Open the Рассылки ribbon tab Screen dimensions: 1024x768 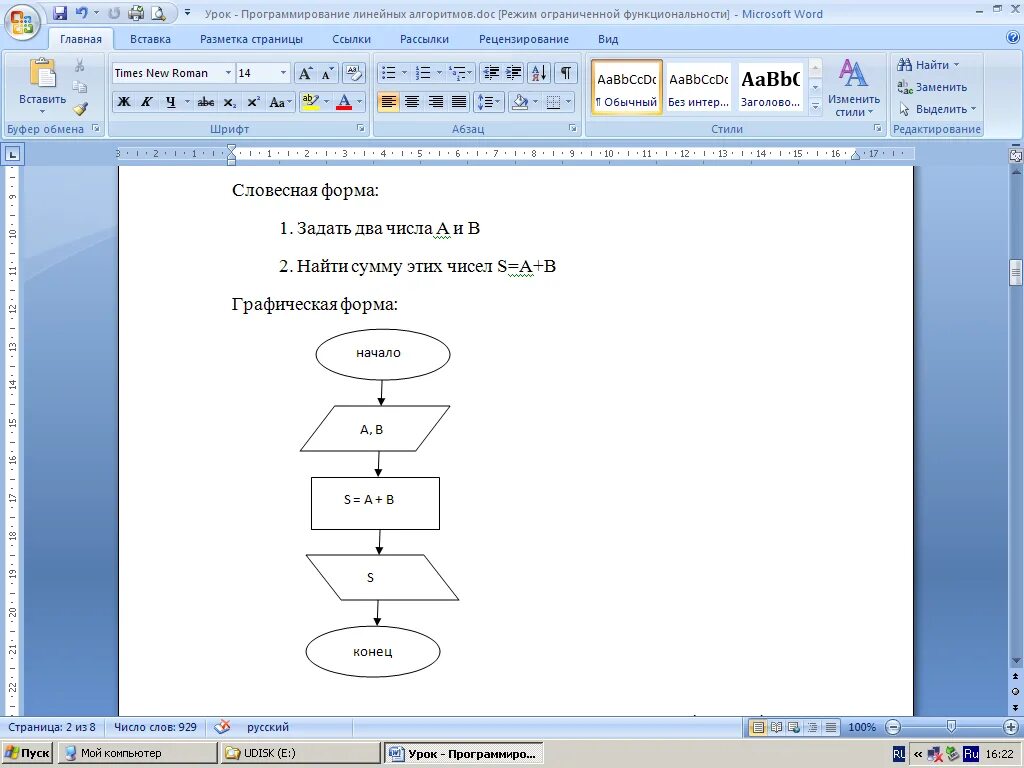(424, 39)
